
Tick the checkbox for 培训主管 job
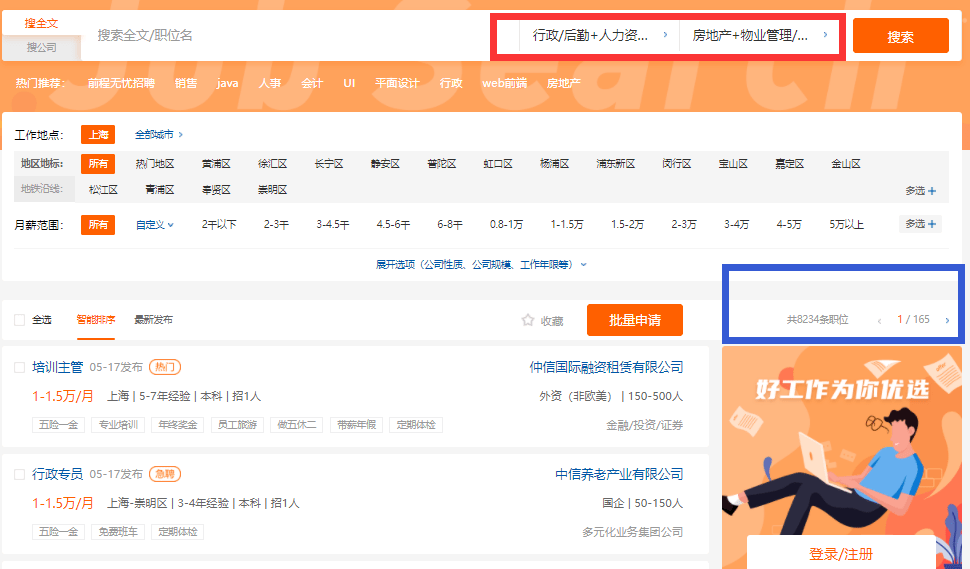coord(20,367)
